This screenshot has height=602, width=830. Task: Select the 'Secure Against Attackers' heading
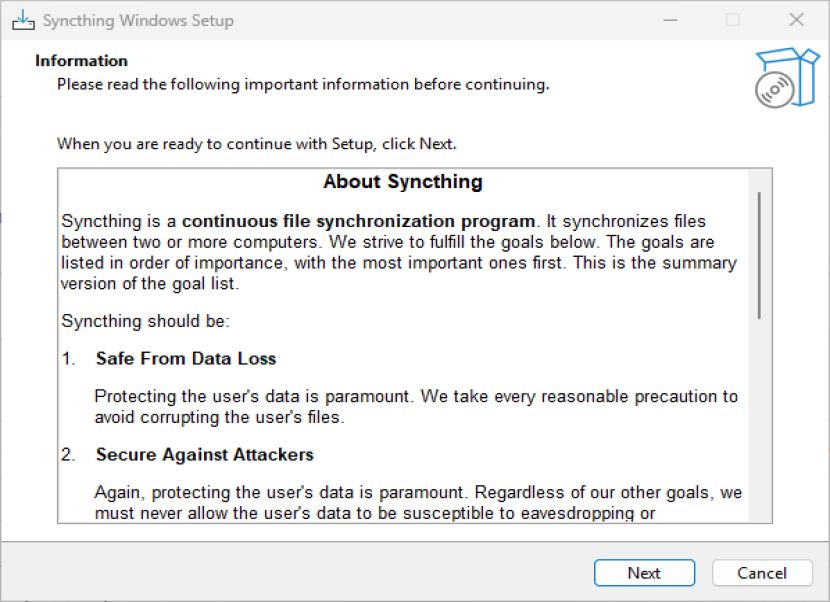pos(204,455)
